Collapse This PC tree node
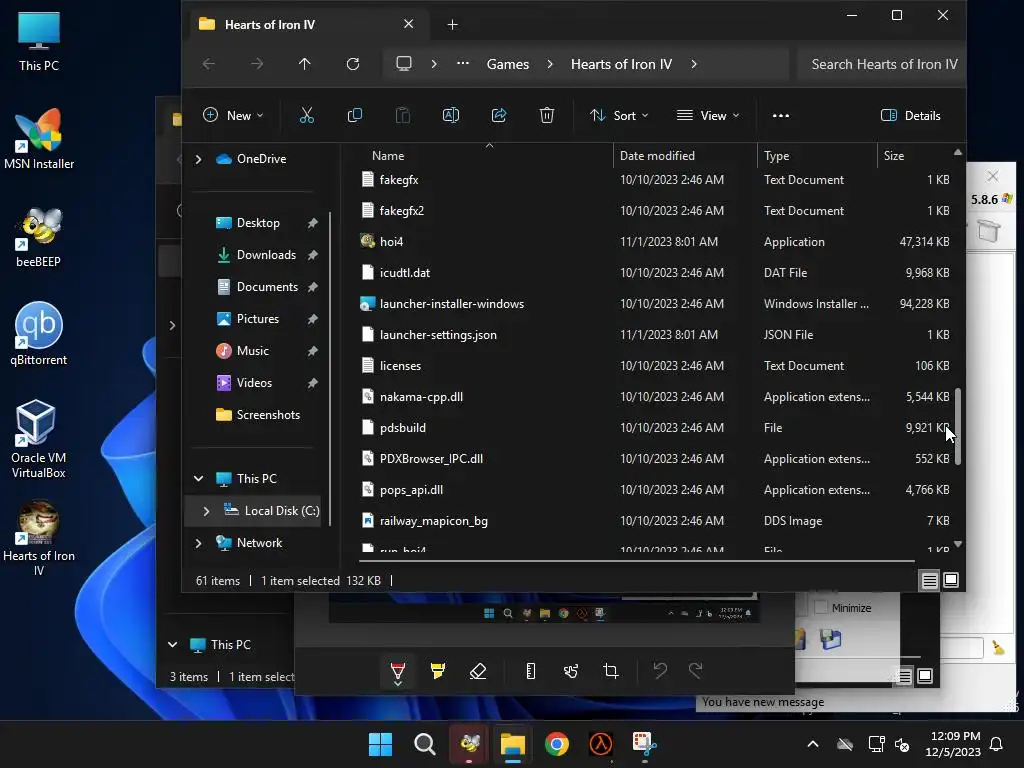The width and height of the screenshot is (1024, 768). [x=199, y=479]
